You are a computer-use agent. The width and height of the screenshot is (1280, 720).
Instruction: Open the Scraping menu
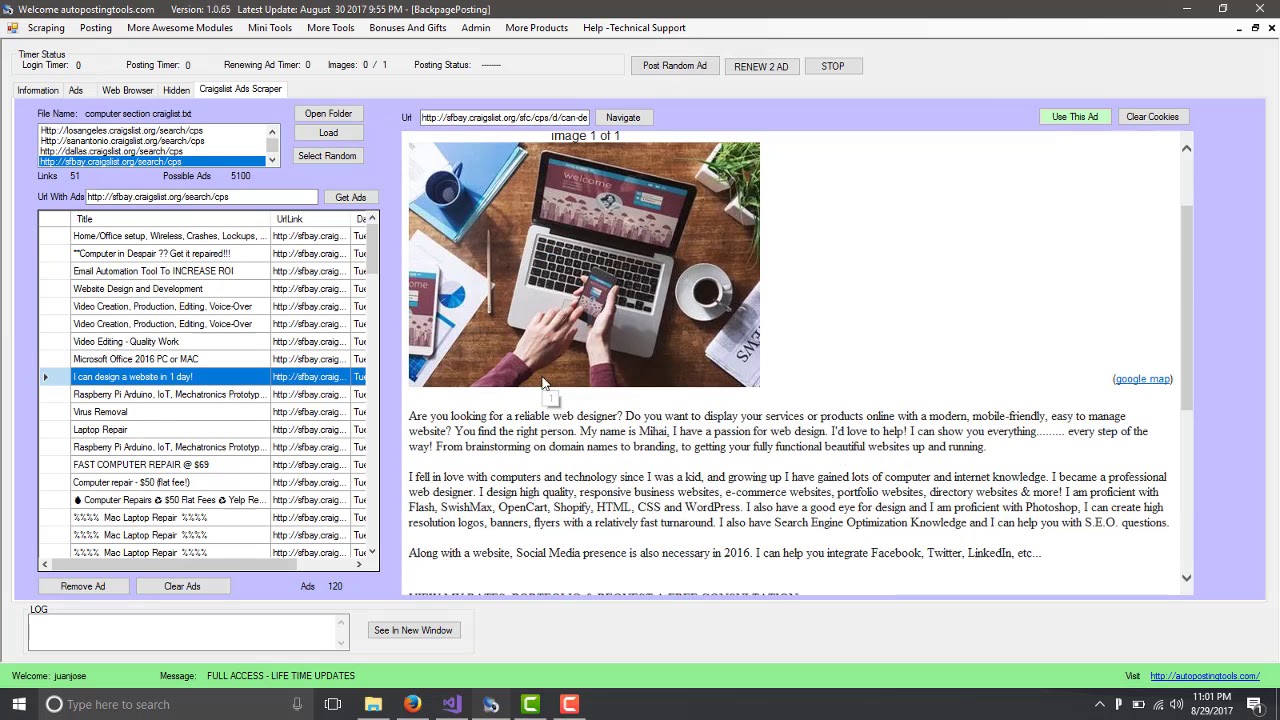click(46, 28)
